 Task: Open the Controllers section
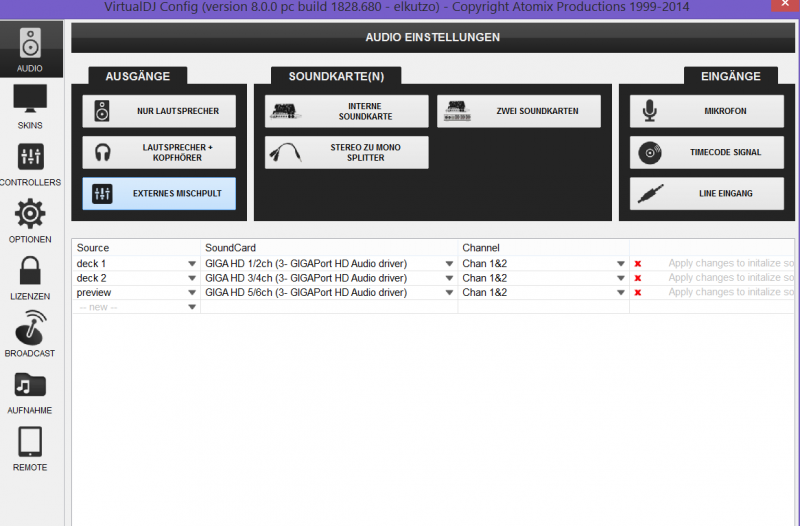tap(30, 164)
